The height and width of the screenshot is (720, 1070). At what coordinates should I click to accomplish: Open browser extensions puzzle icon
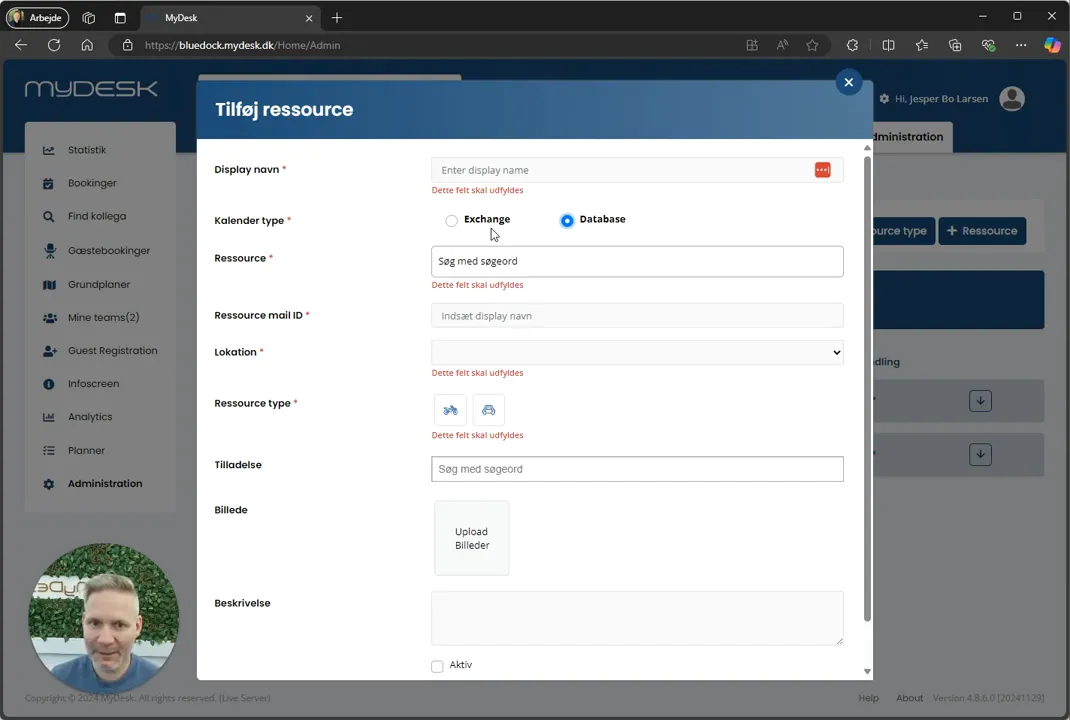click(x=852, y=45)
